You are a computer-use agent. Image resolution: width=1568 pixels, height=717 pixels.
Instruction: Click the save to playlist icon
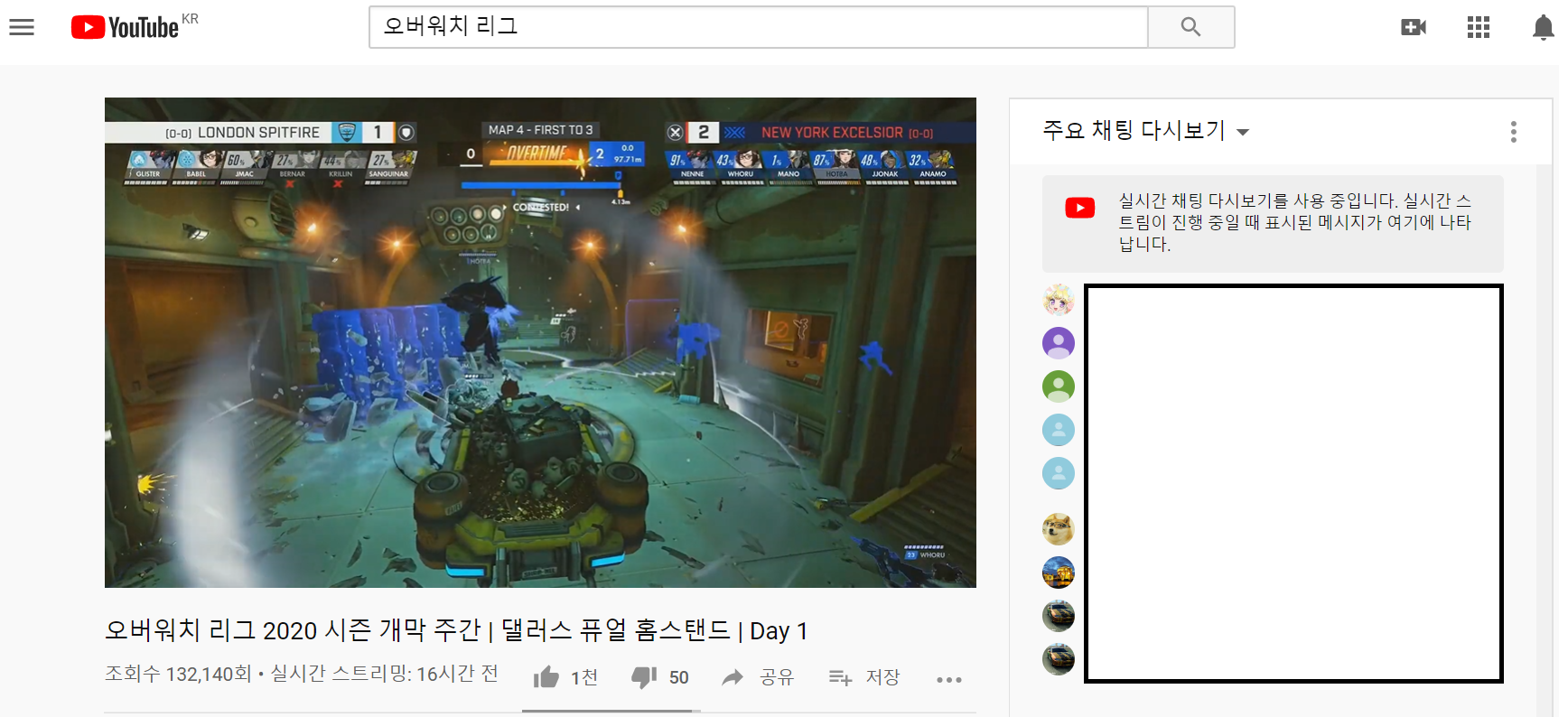840,677
